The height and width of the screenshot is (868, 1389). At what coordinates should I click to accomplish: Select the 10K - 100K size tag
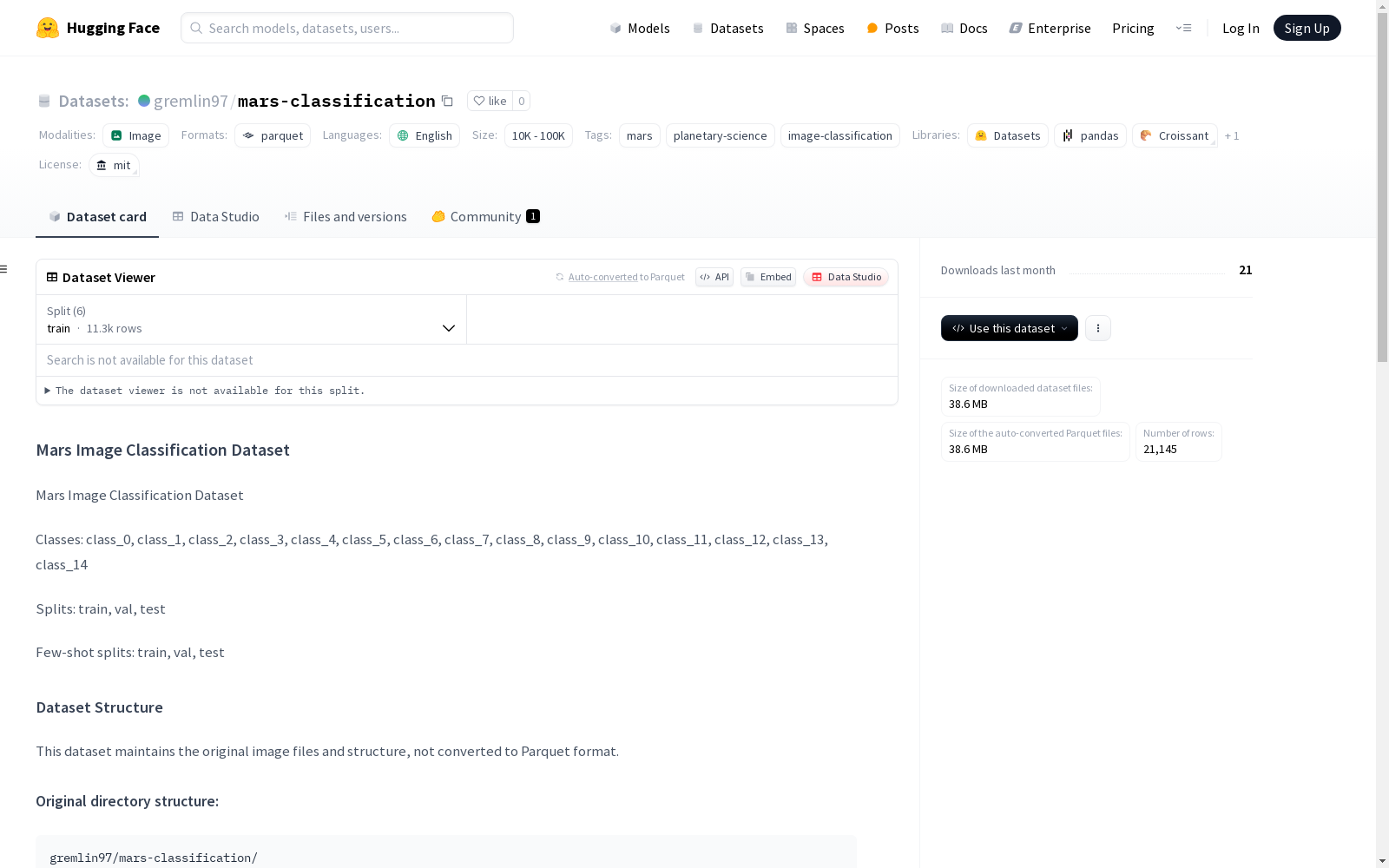coord(538,135)
